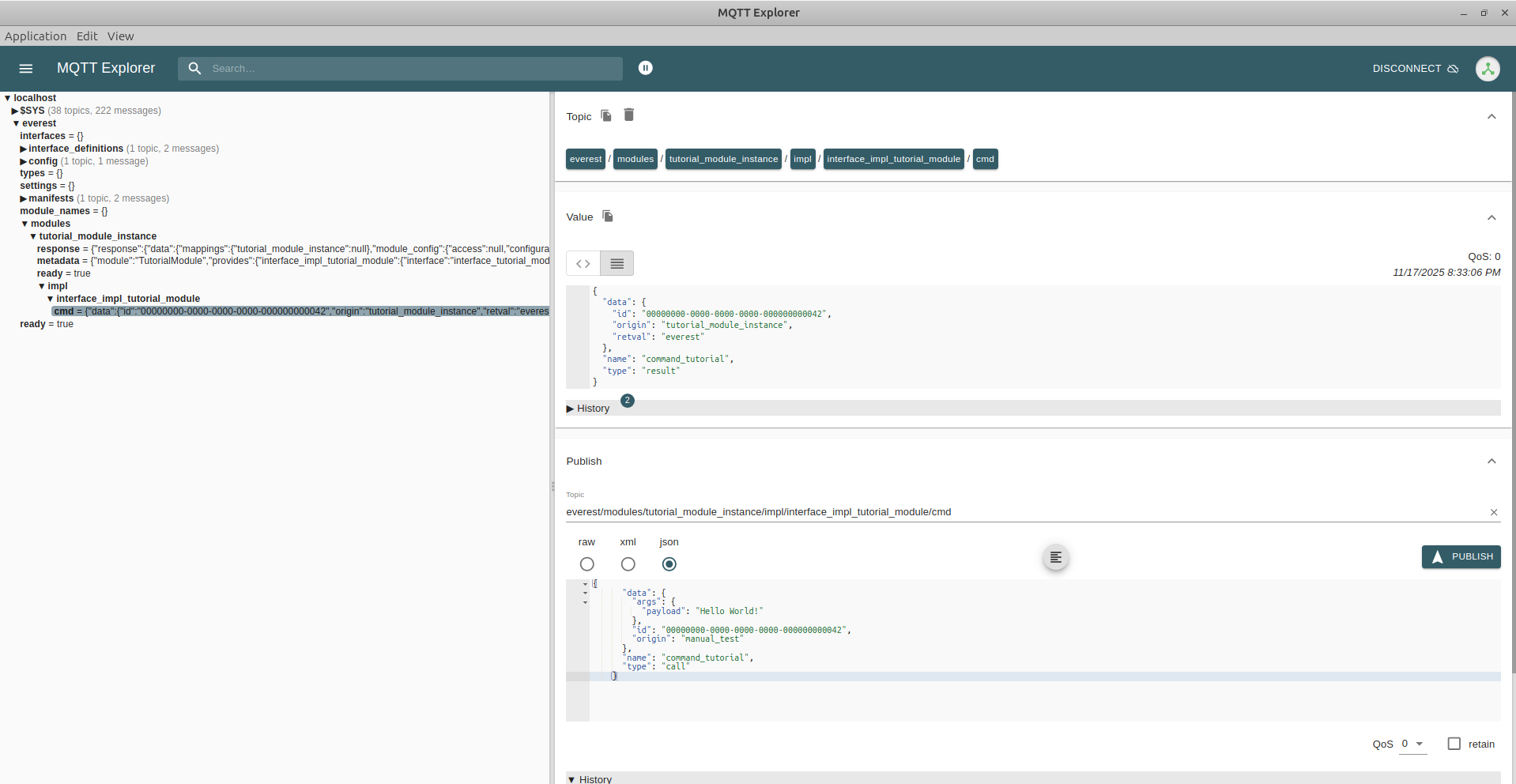Screen dimensions: 1516x784
Task: Clear the publish topic field with the X
Action: [1494, 512]
